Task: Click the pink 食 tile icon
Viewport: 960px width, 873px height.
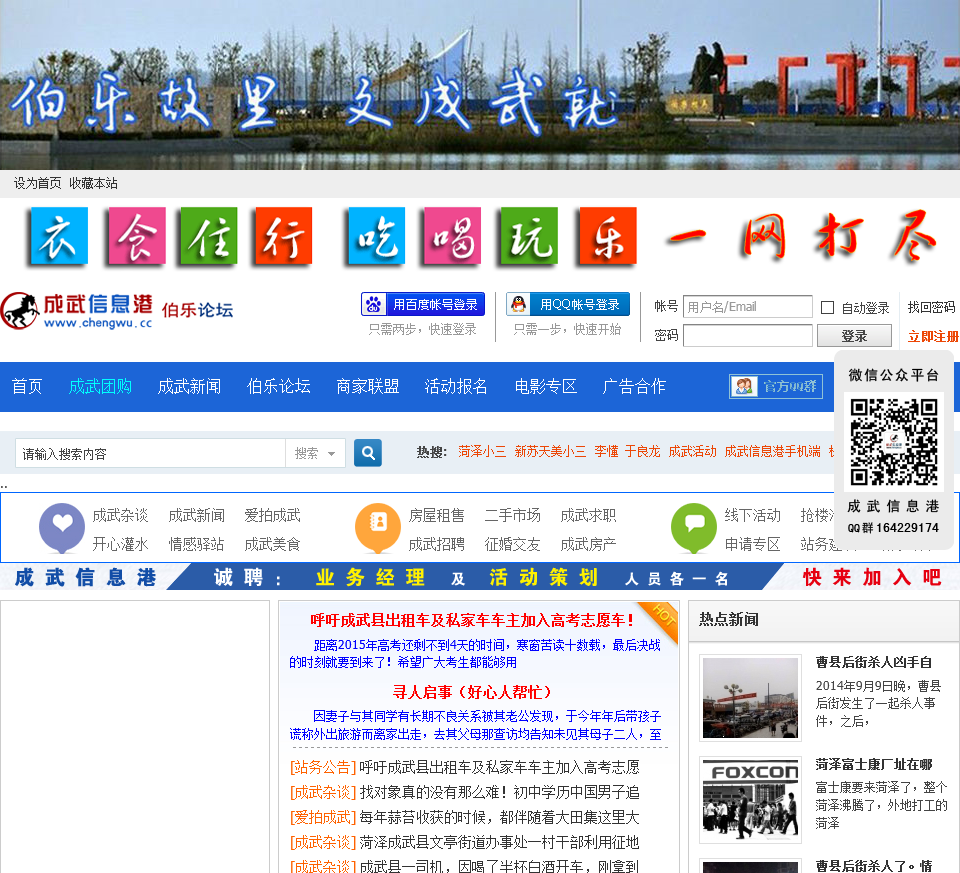Action: 137,236
